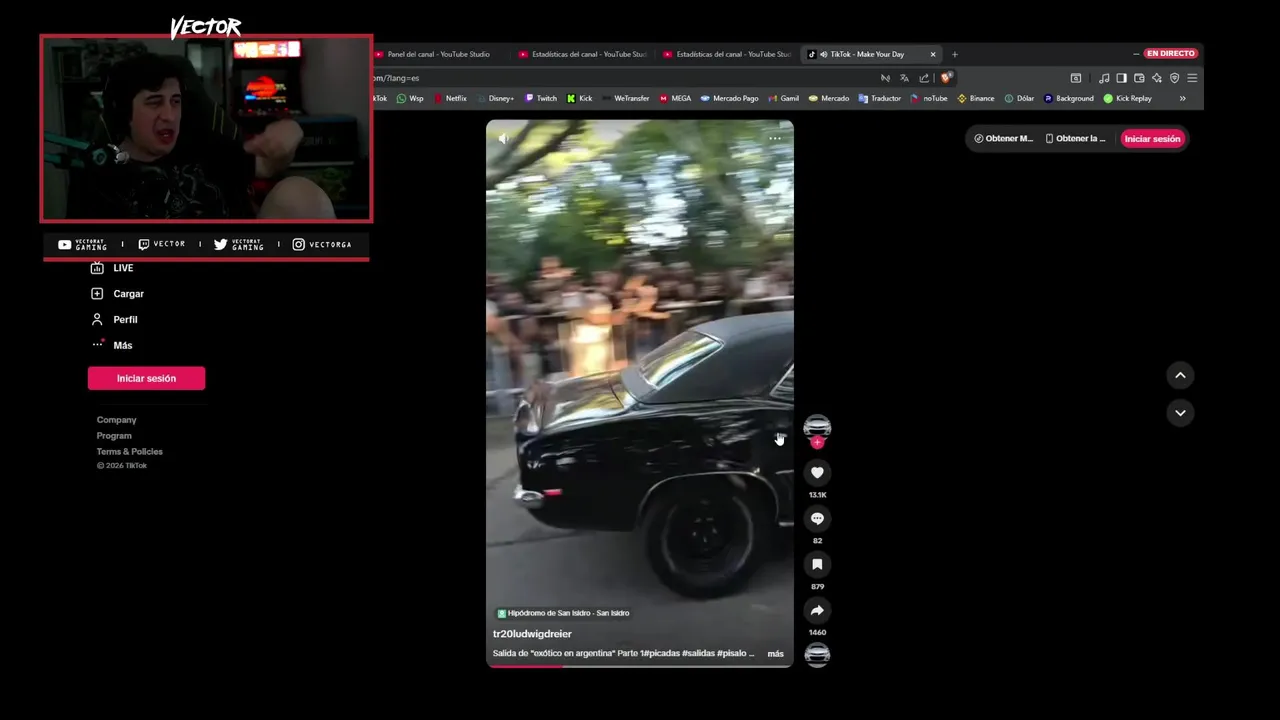Open Hipódromo de San Isidro location tag
This screenshot has height=720, width=1280.
click(x=563, y=613)
